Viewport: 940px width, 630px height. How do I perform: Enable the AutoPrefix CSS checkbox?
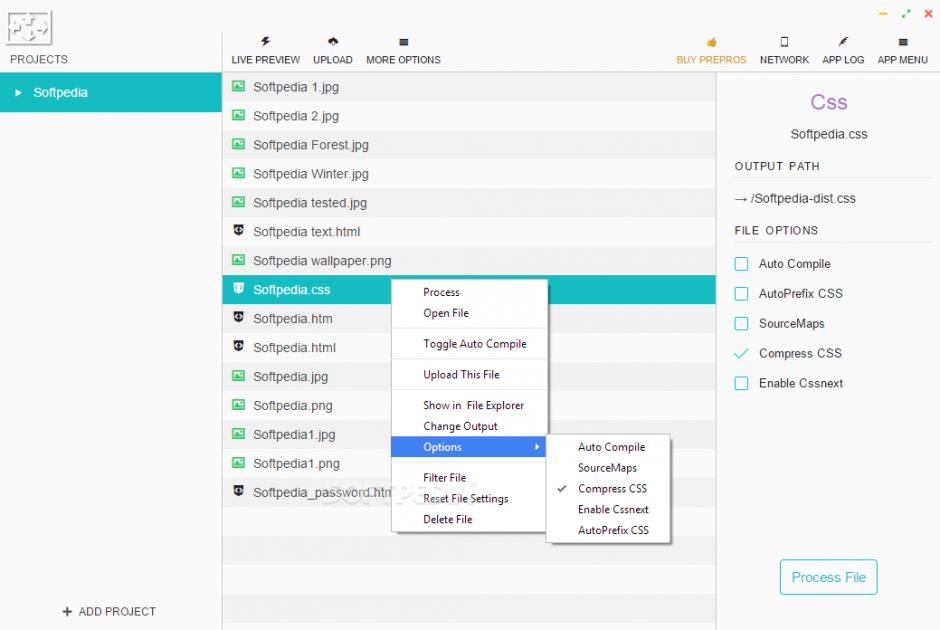click(x=742, y=294)
